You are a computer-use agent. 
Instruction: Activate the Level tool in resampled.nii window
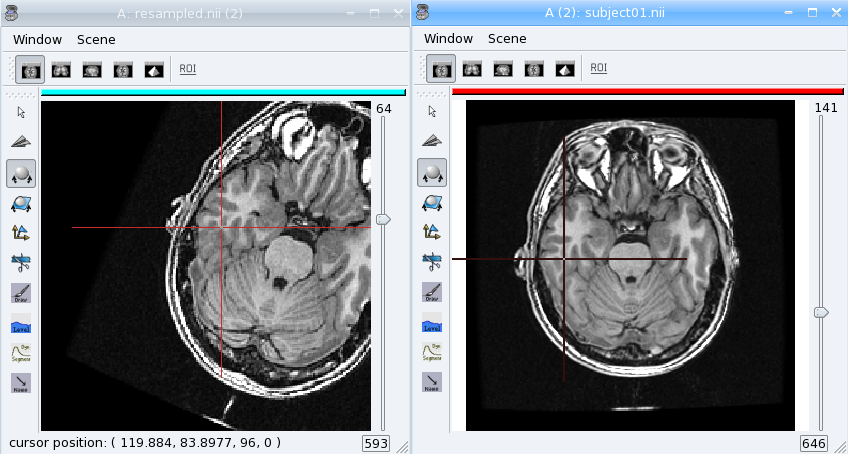point(21,323)
